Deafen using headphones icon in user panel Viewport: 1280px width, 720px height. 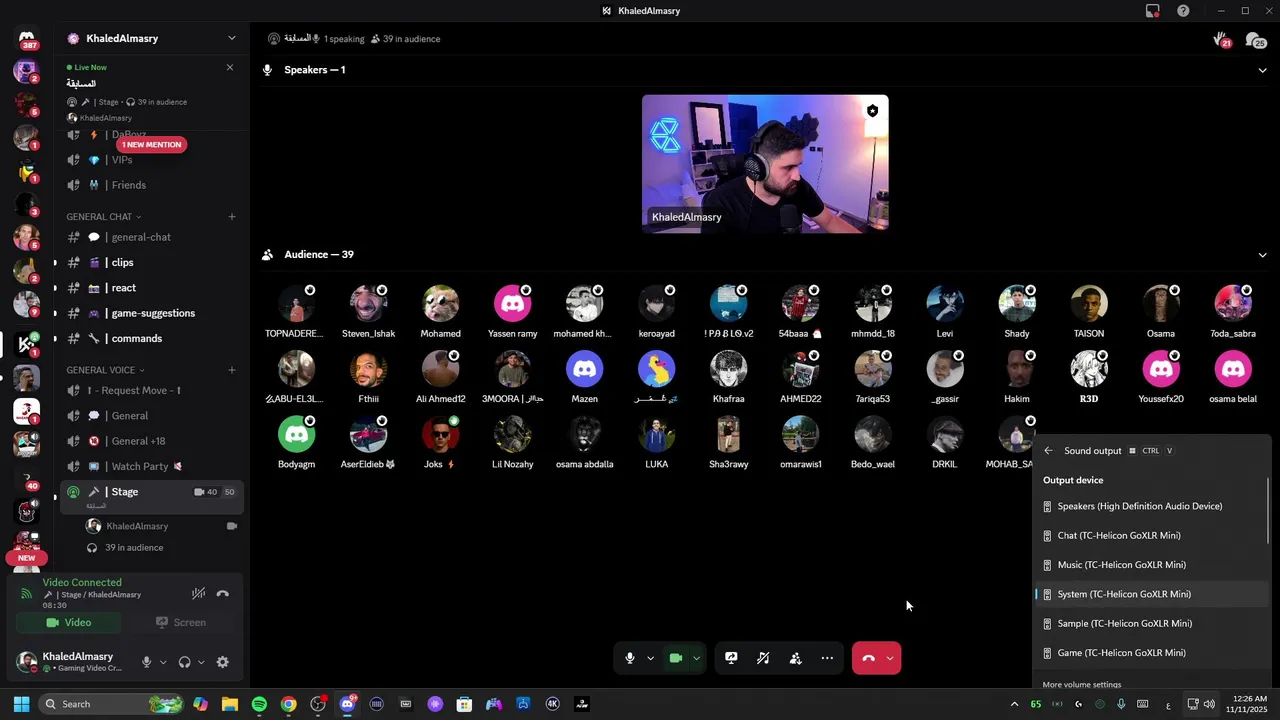pyautogui.click(x=185, y=662)
